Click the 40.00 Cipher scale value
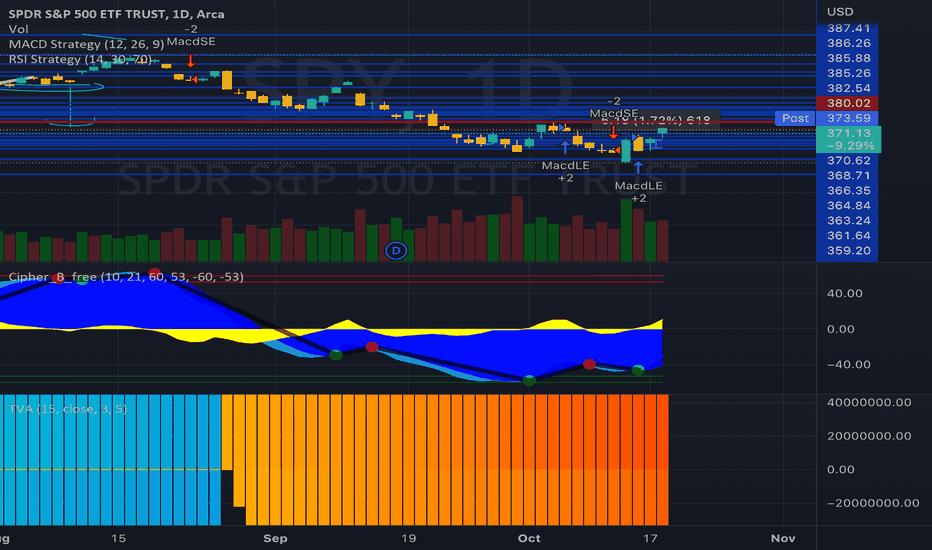This screenshot has height=550, width=932. tap(844, 293)
